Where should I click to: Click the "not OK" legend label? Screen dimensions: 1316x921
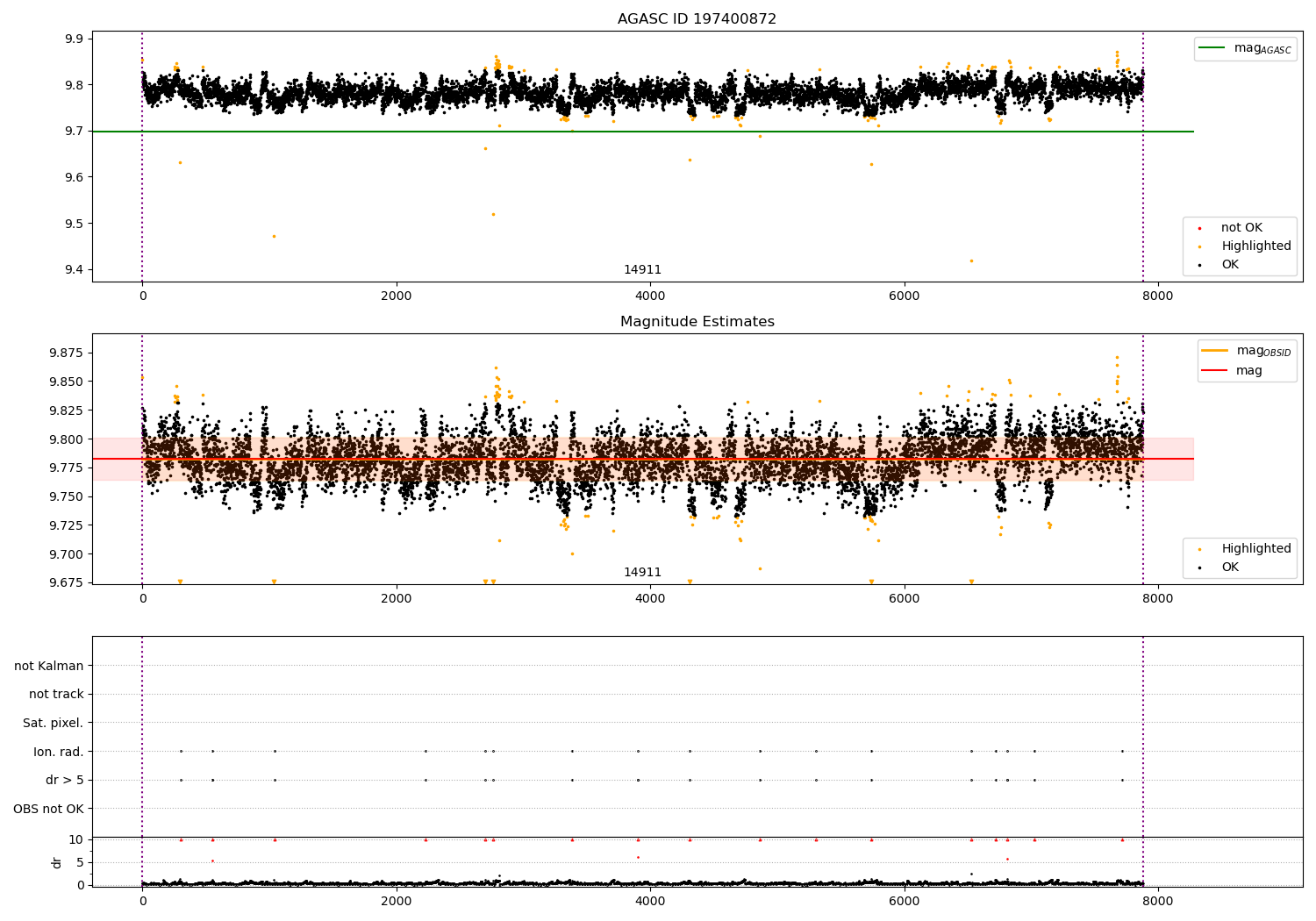(x=1241, y=227)
